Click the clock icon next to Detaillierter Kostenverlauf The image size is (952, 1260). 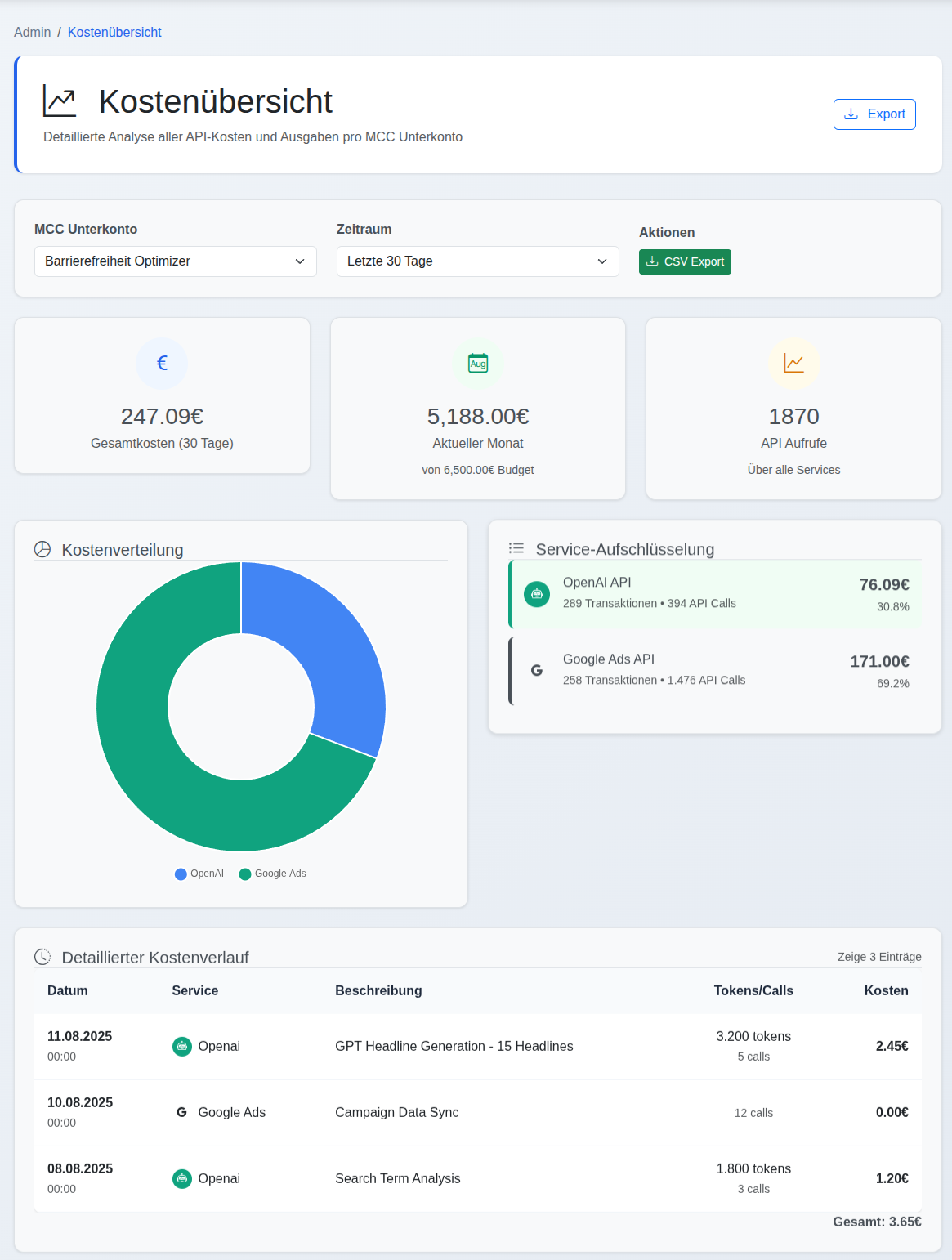[42, 957]
